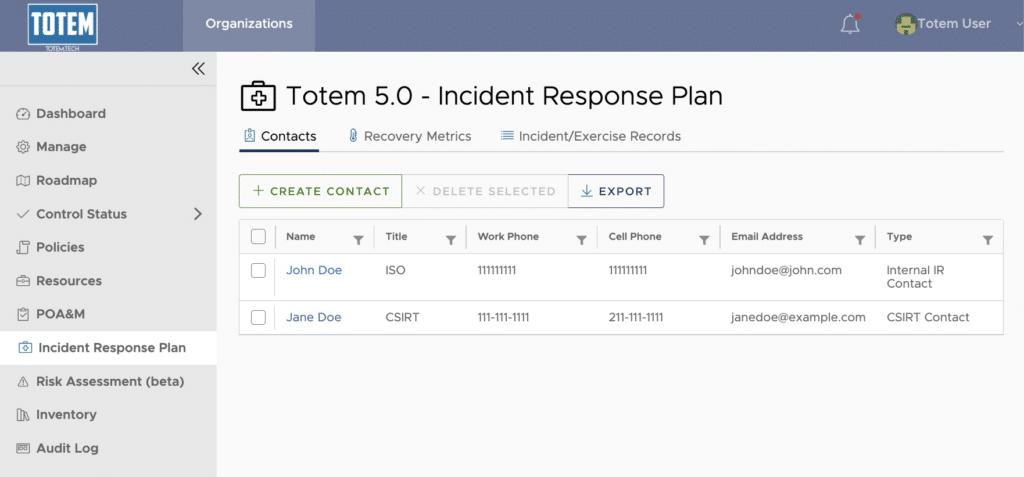Expand the Control Status submenu arrow
The height and width of the screenshot is (477, 1024).
point(198,214)
